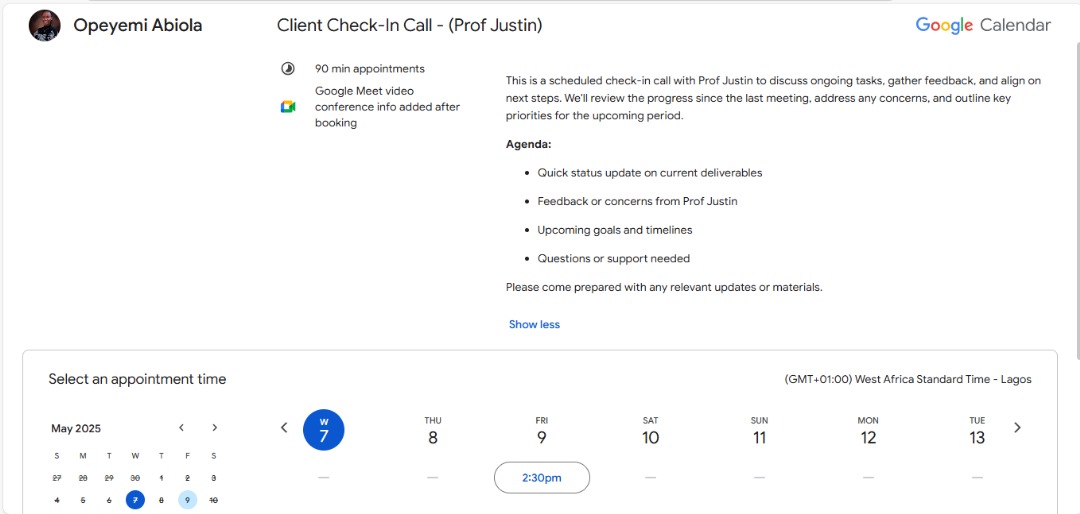
Task: Select Tuesday 13 in the week header
Action: pos(977,431)
